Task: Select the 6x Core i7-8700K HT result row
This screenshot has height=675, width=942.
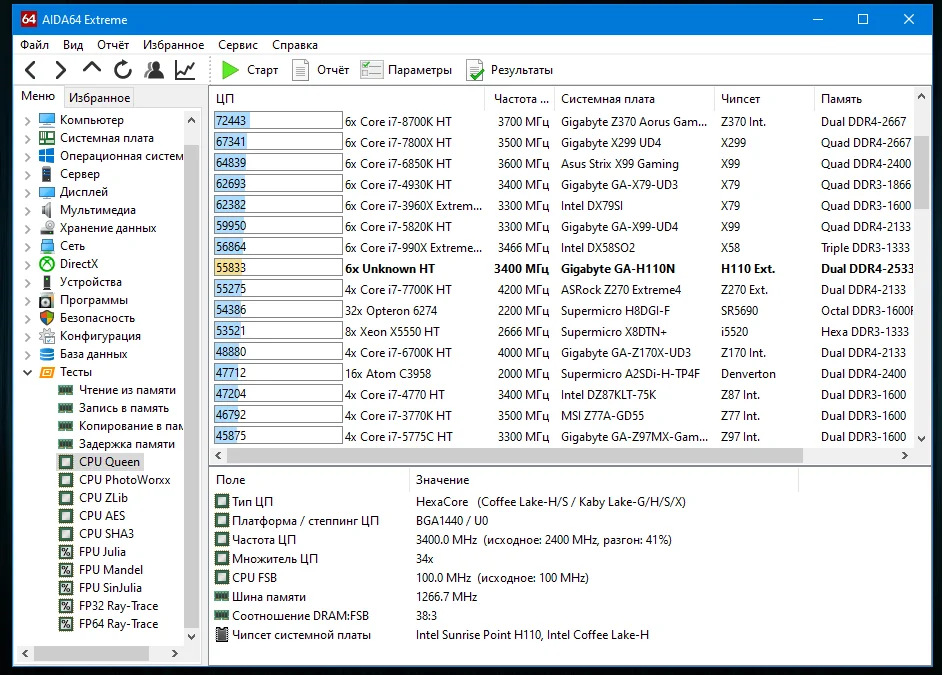Action: (398, 122)
